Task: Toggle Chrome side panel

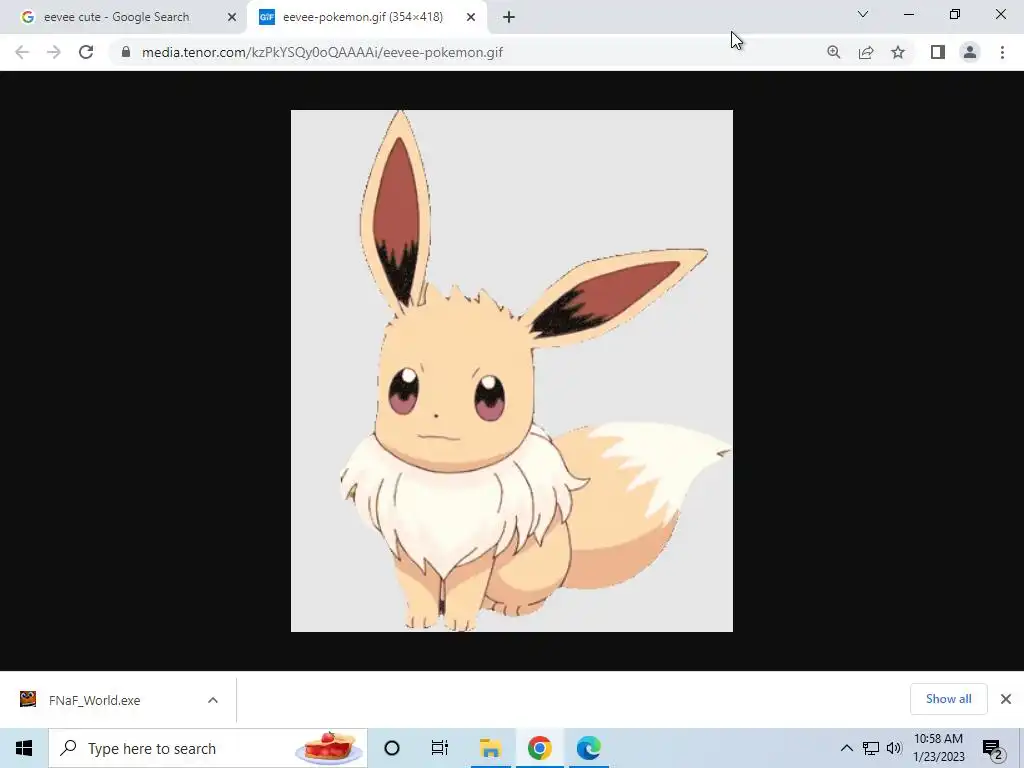Action: click(938, 52)
